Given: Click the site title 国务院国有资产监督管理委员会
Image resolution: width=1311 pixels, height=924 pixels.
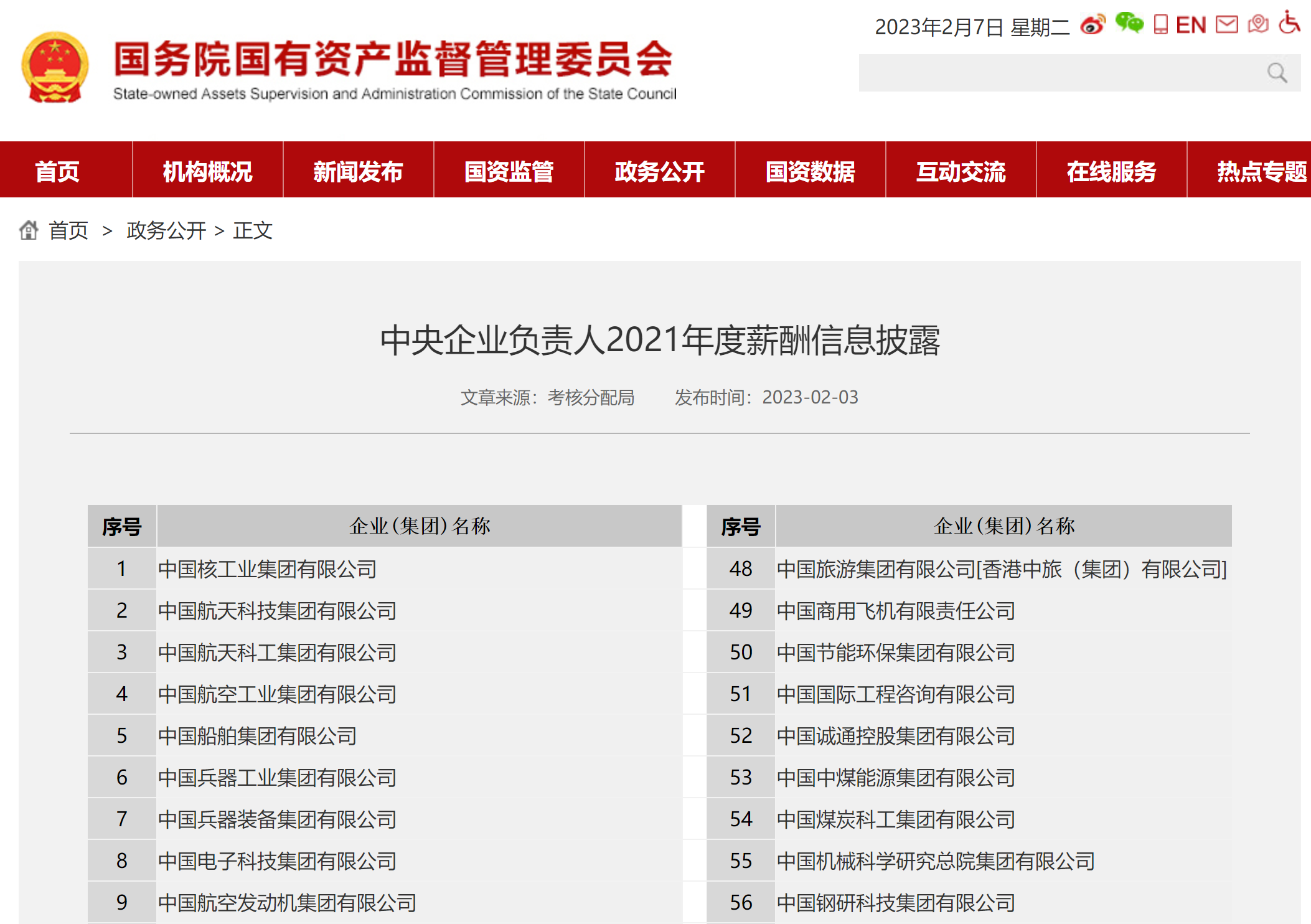Looking at the screenshot, I should [x=393, y=59].
